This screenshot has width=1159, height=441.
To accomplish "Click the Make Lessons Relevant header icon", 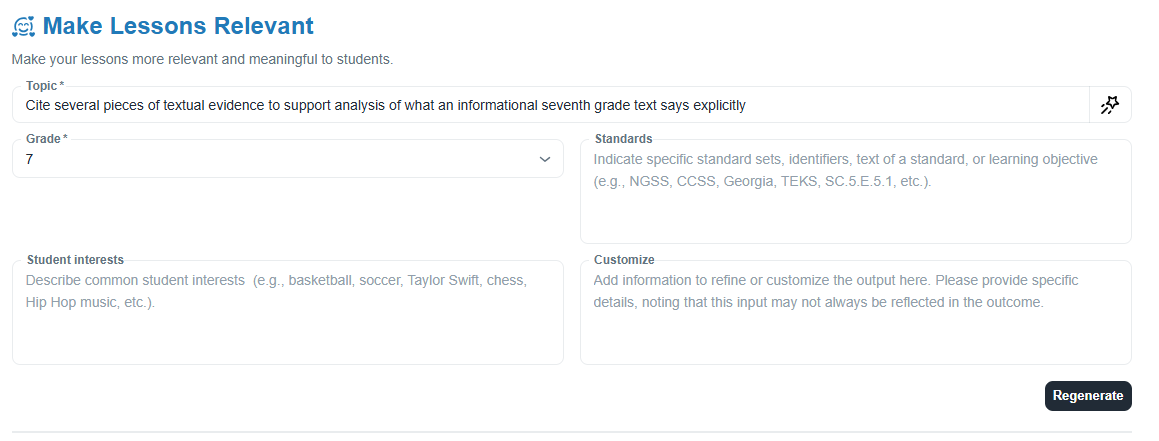I will (24, 27).
